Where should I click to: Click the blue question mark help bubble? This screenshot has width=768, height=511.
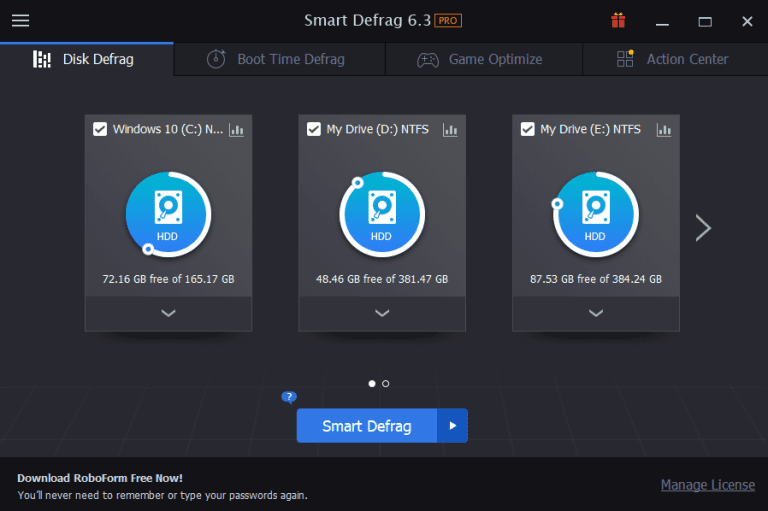(289, 397)
